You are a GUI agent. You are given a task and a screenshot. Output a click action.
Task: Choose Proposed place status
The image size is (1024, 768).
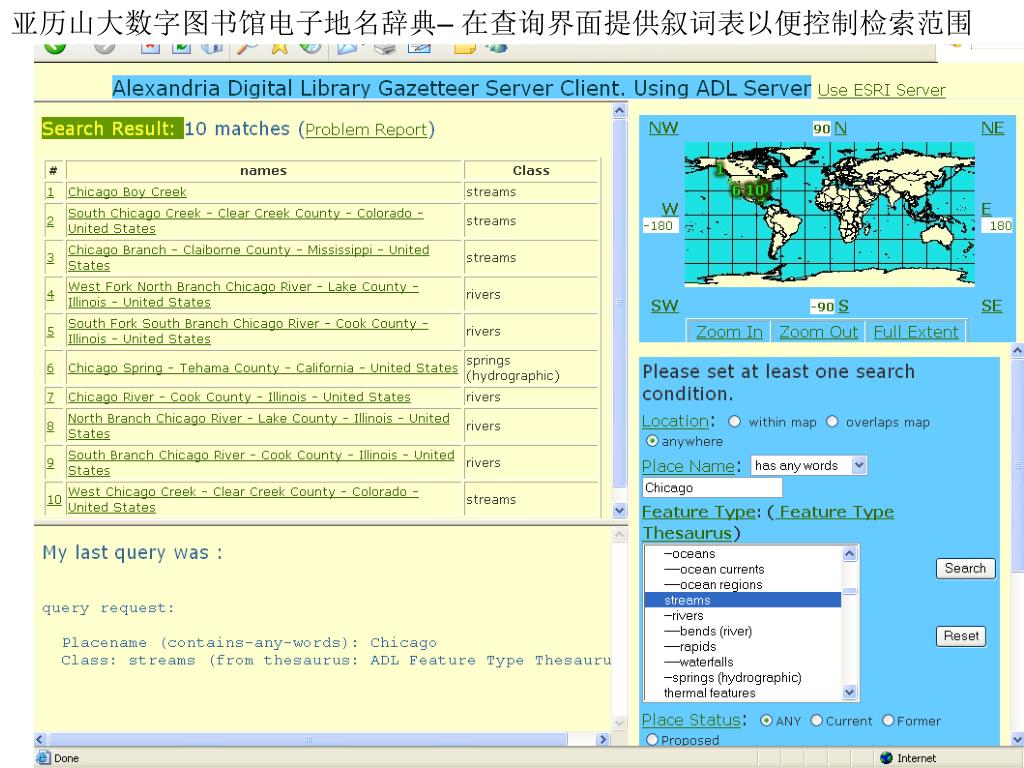[x=652, y=740]
